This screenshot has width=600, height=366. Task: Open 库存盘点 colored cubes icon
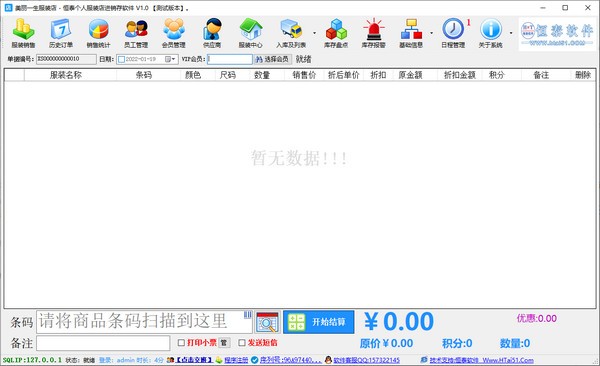coord(336,33)
